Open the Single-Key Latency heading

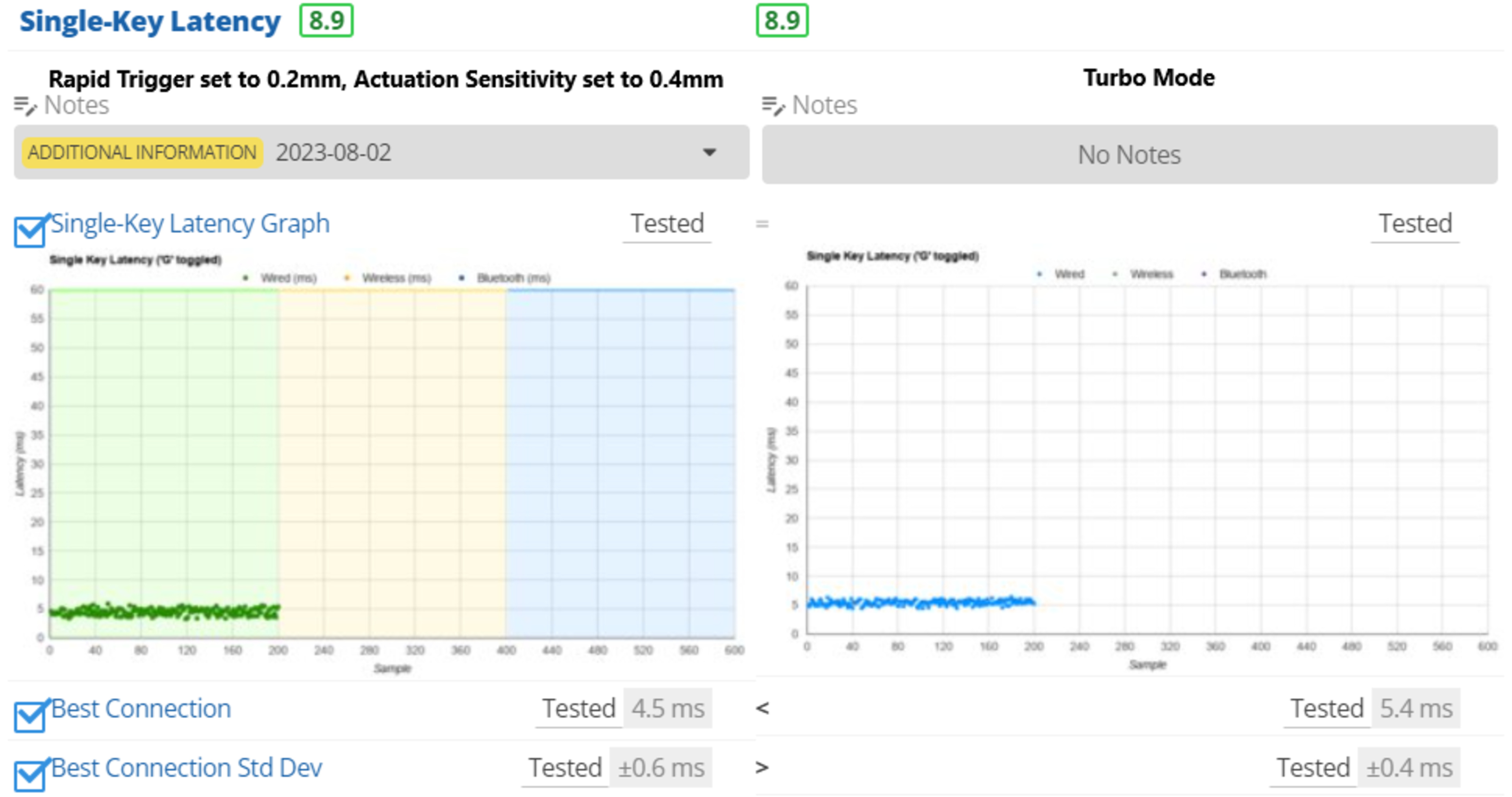tap(150, 21)
